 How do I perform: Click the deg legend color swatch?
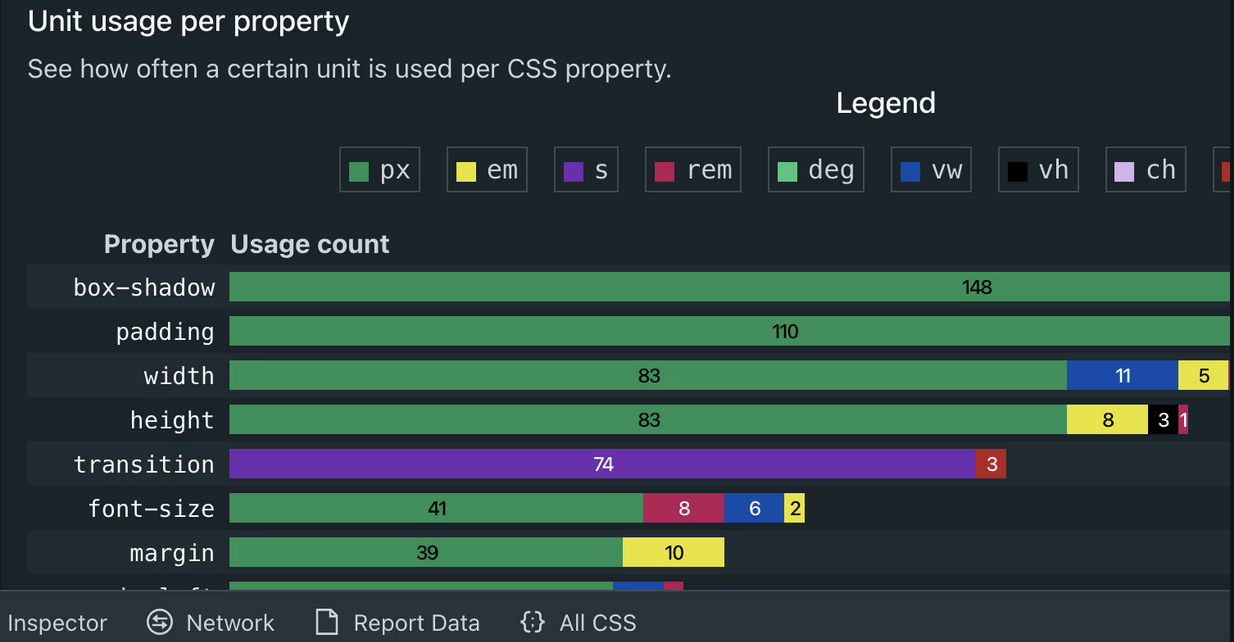pyautogui.click(x=787, y=171)
